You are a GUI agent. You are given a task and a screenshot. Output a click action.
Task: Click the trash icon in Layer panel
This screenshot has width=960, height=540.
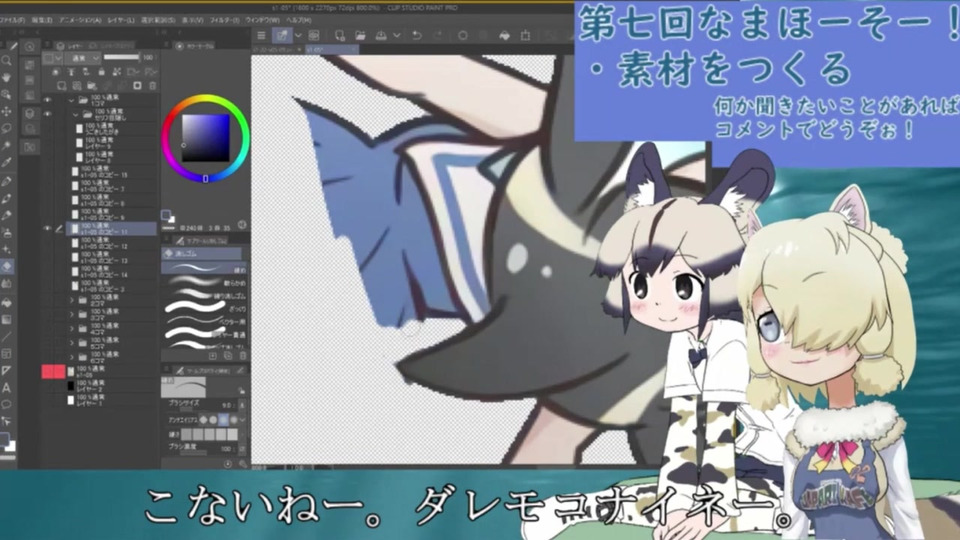click(152, 86)
